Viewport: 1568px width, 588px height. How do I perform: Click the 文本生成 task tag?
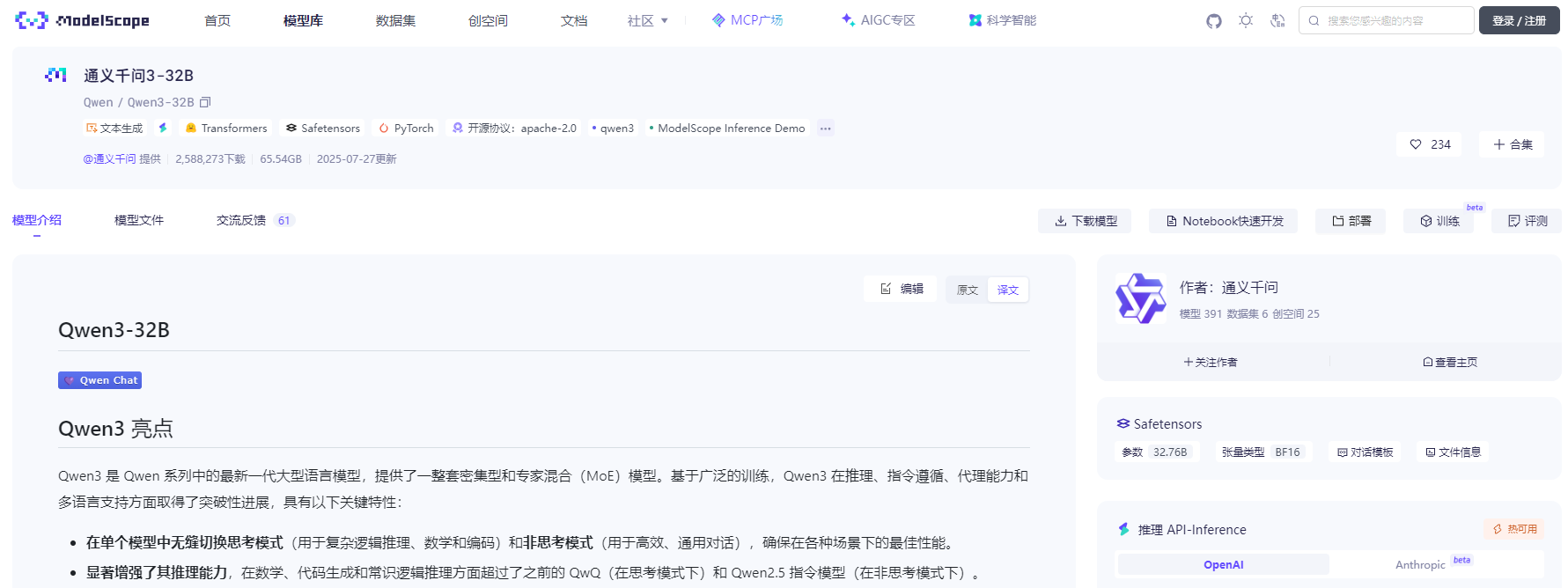[114, 128]
